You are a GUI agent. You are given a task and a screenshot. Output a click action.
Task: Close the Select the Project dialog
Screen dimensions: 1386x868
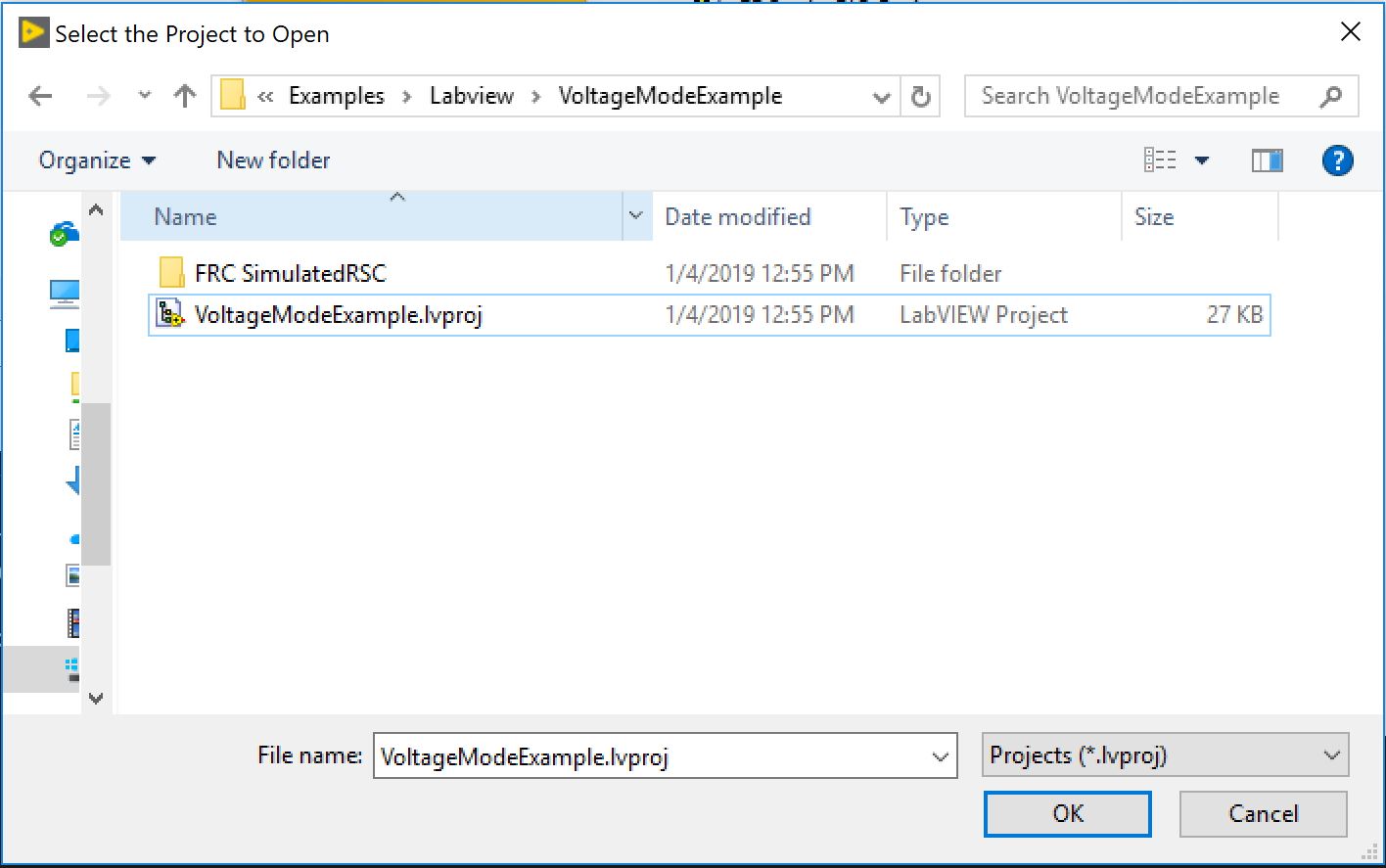tap(1351, 32)
